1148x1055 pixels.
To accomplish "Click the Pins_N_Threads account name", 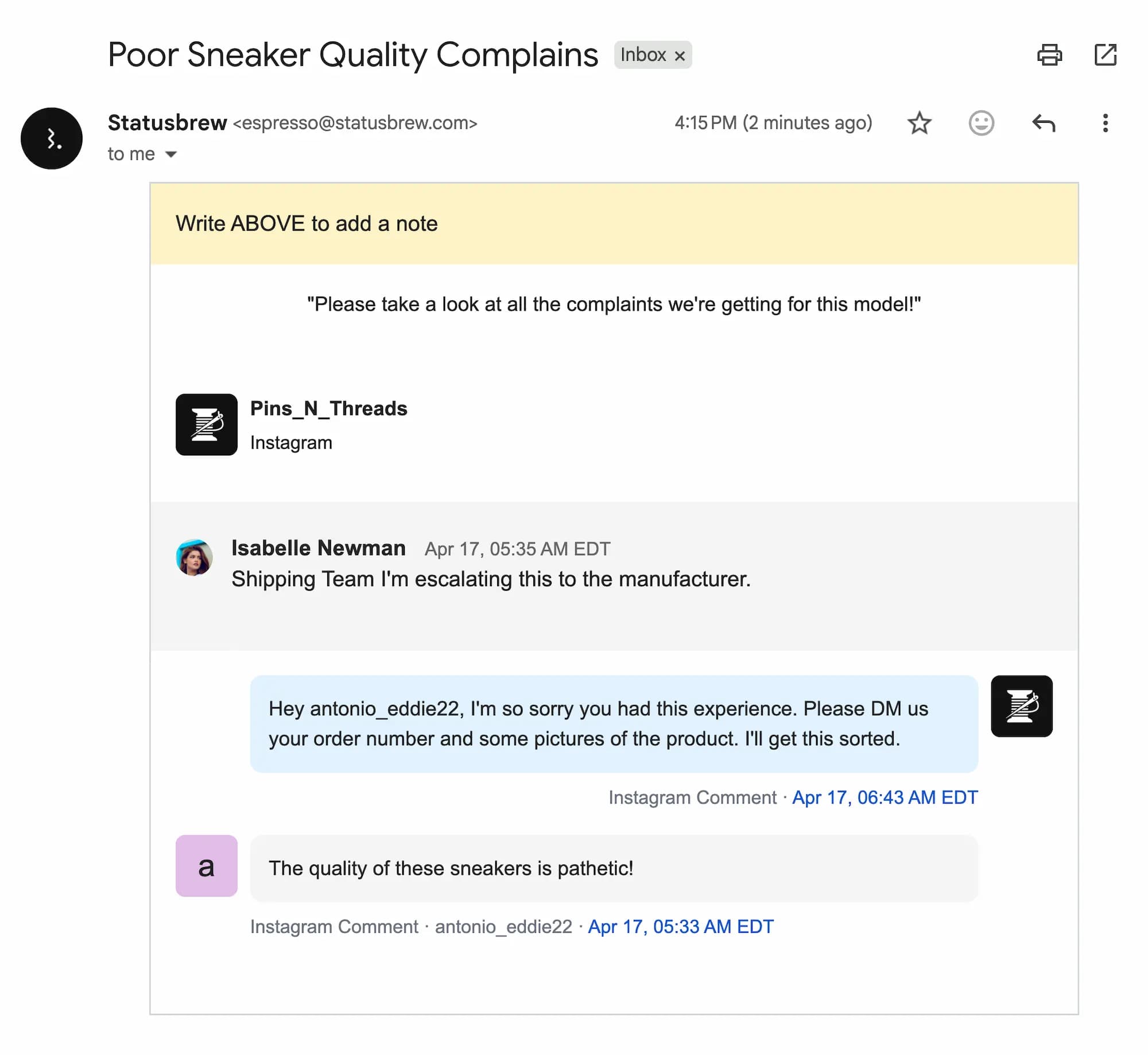I will click(328, 408).
